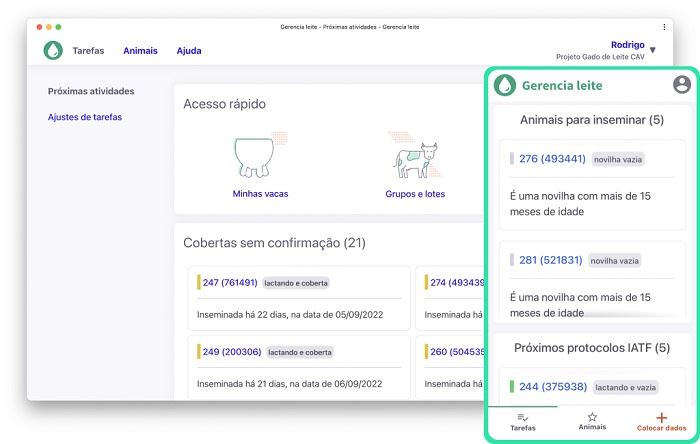Screen dimensions: 700x444
Task: Open animal 281 (521831) in mobile panel
Action: 550,260
